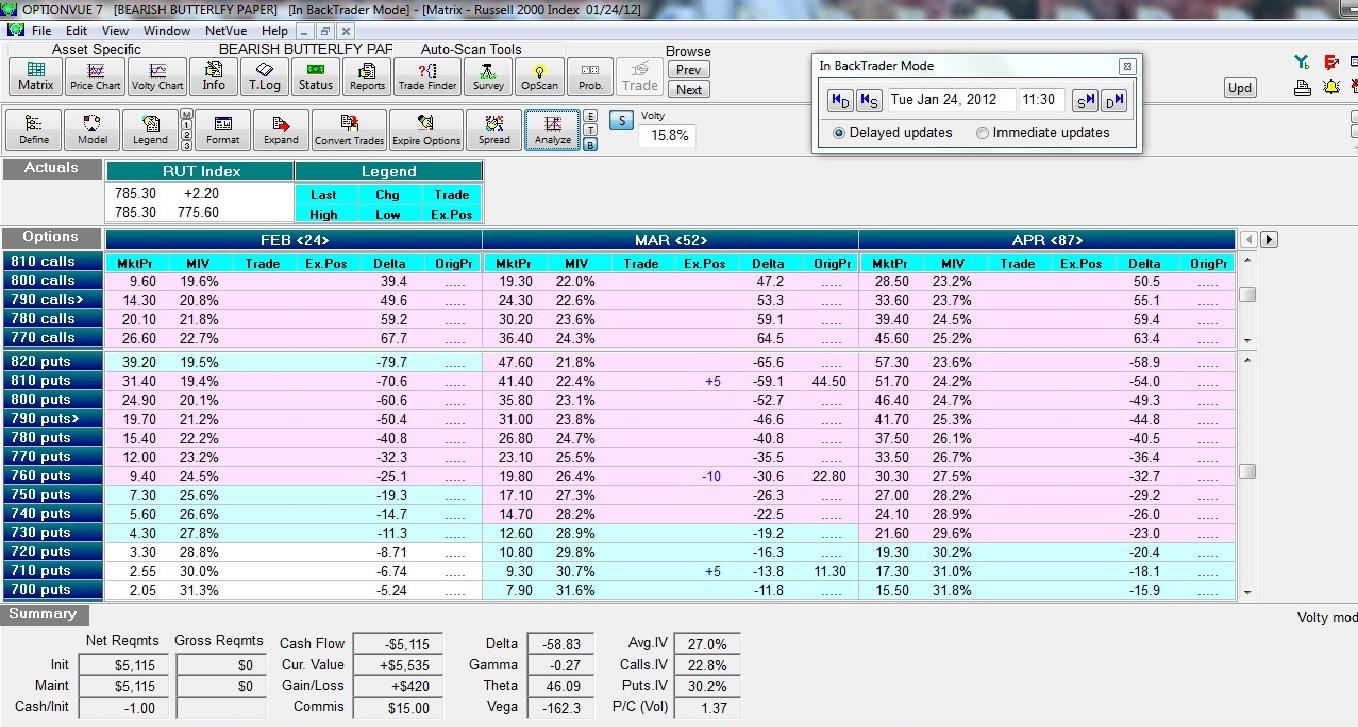Screen dimensions: 1358x727
Task: Click the MAR <52> column header
Action: coord(670,240)
